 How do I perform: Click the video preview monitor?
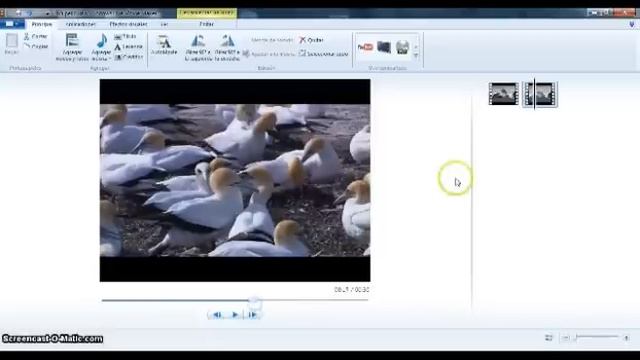click(235, 180)
